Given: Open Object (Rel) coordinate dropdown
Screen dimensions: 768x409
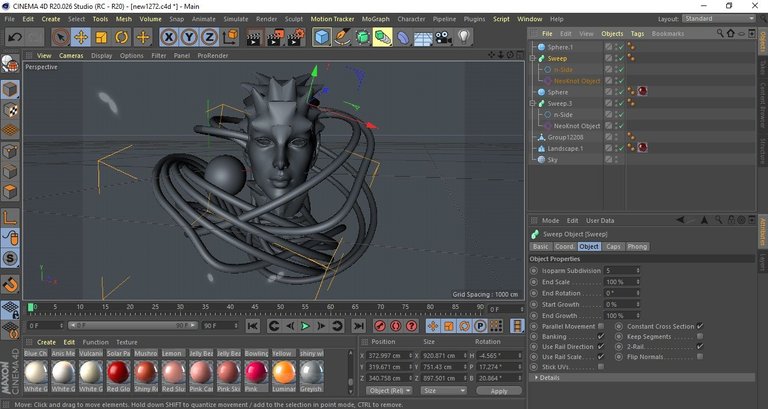Looking at the screenshot, I should (x=389, y=391).
